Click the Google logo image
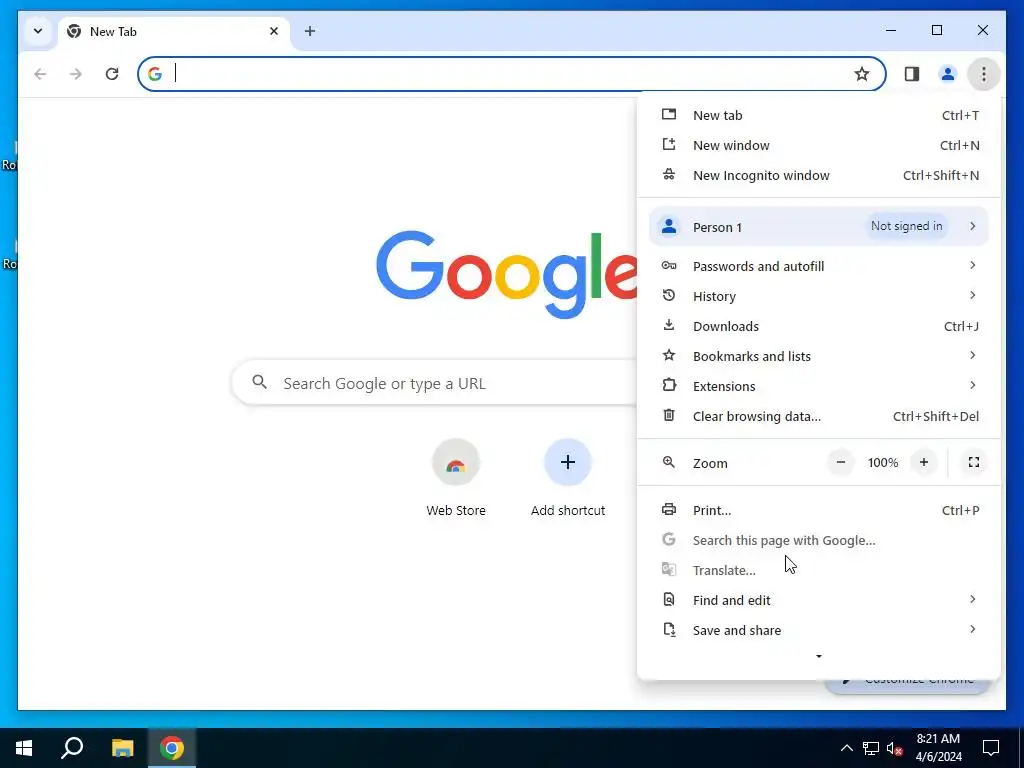Screen dimensions: 1024x768 point(506,274)
